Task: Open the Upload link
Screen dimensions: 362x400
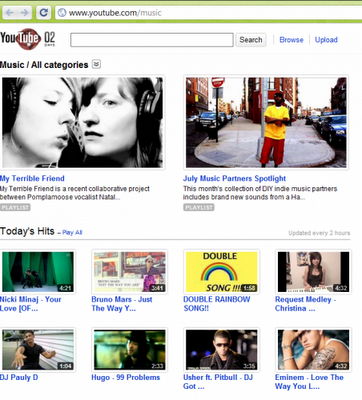Action: pos(326,40)
